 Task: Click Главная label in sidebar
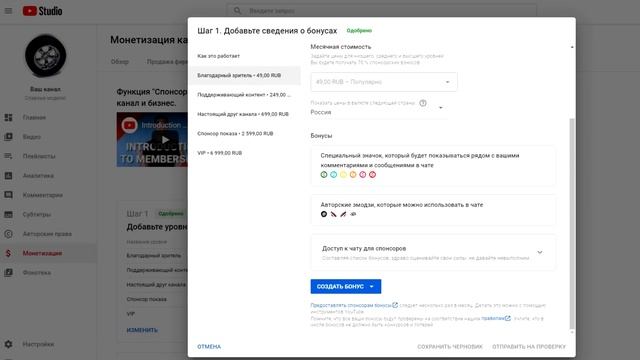pos(34,118)
